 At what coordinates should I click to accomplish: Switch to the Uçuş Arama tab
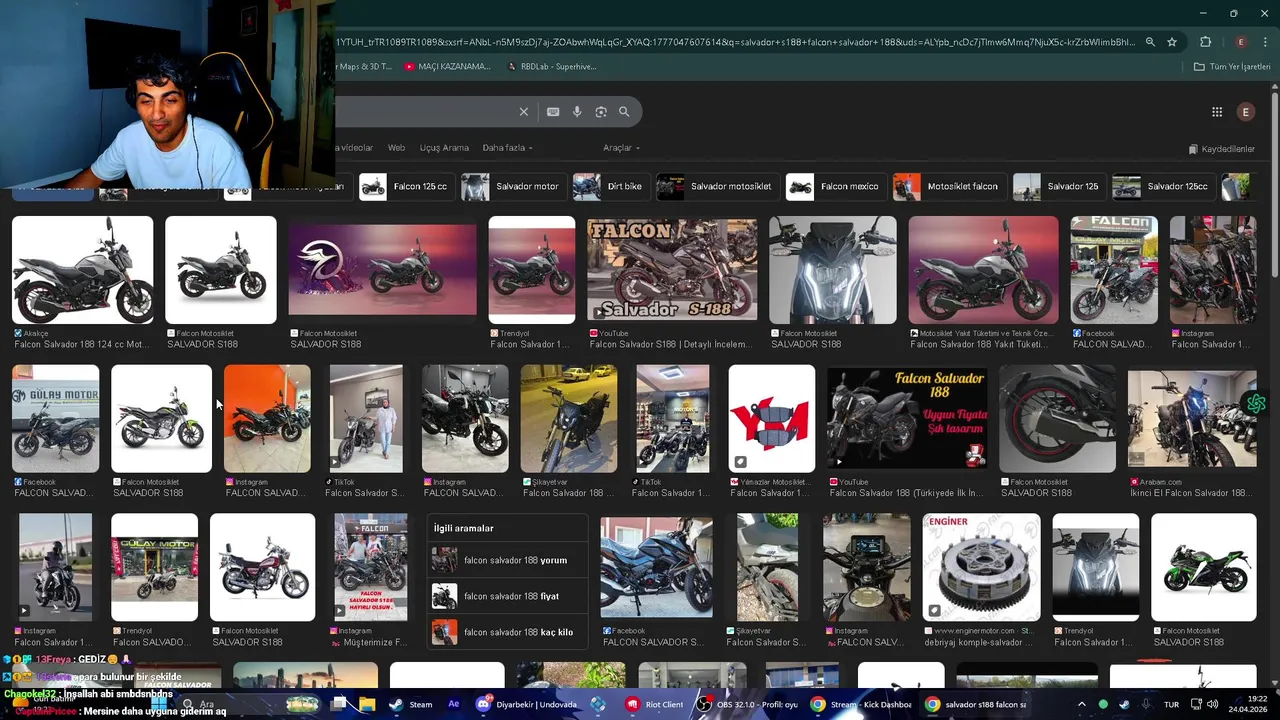click(x=444, y=148)
